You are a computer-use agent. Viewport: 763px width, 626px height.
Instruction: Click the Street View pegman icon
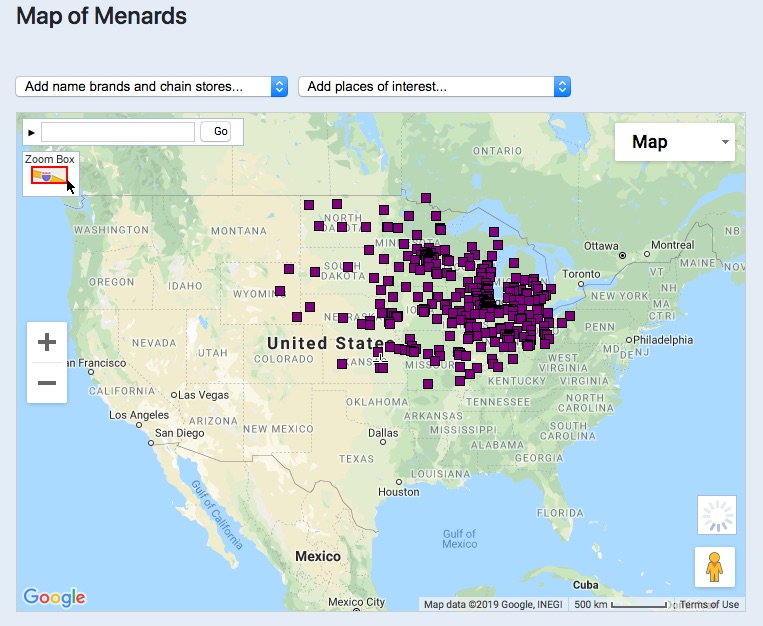click(715, 567)
